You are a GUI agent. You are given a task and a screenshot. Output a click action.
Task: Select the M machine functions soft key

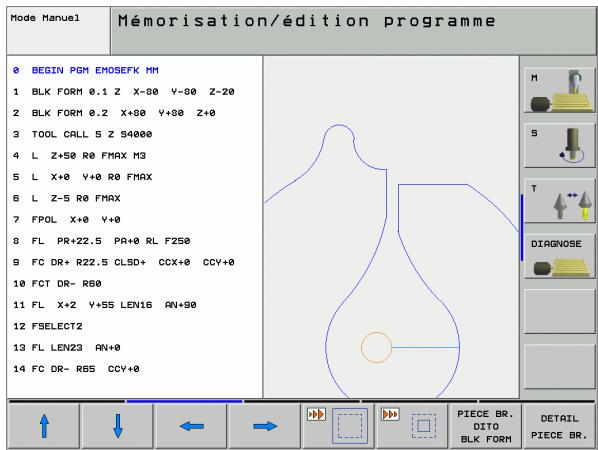559,91
